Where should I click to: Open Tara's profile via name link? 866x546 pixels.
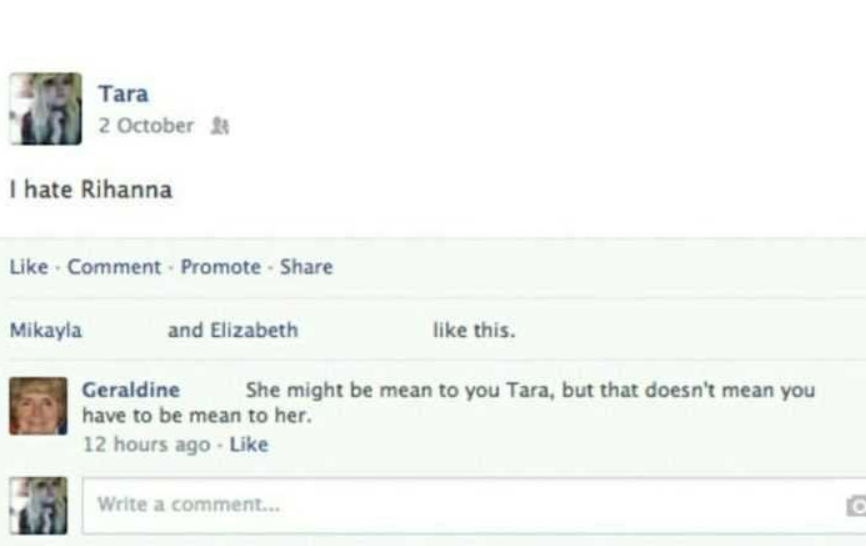coord(123,94)
